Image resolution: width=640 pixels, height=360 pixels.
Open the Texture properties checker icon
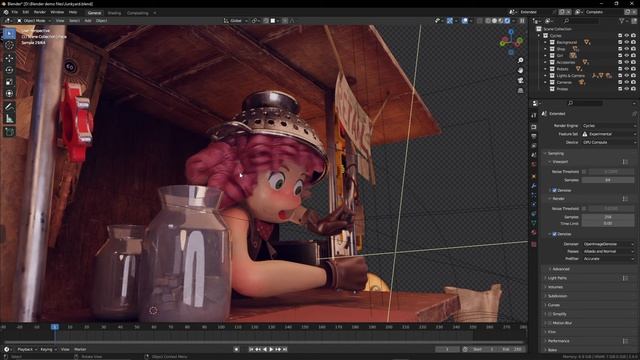pos(533,244)
